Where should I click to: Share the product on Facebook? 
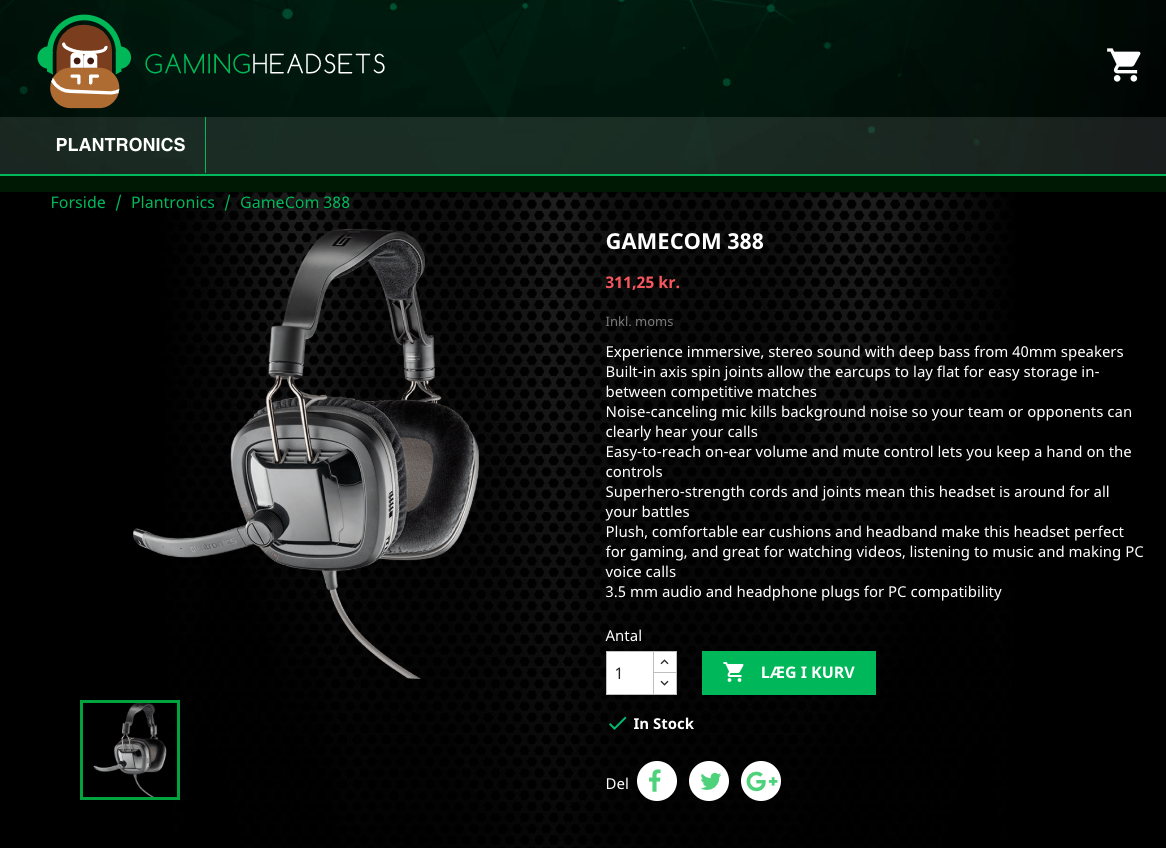pos(657,781)
